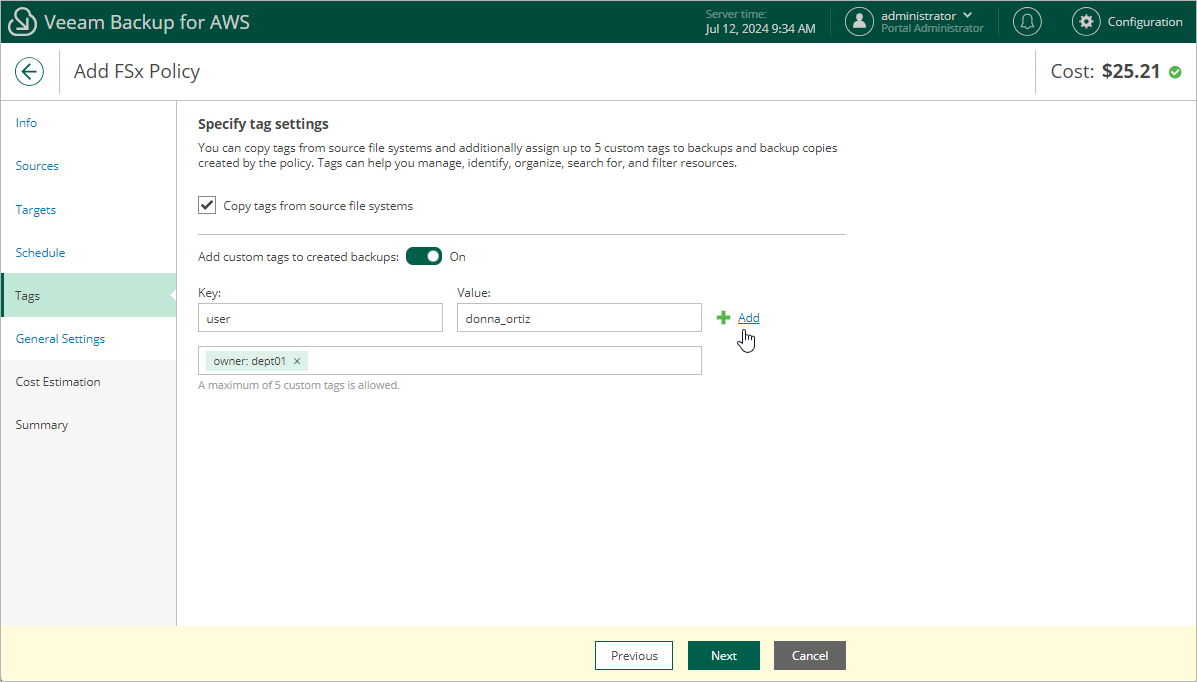Open the Cost Estimation step

click(x=58, y=382)
